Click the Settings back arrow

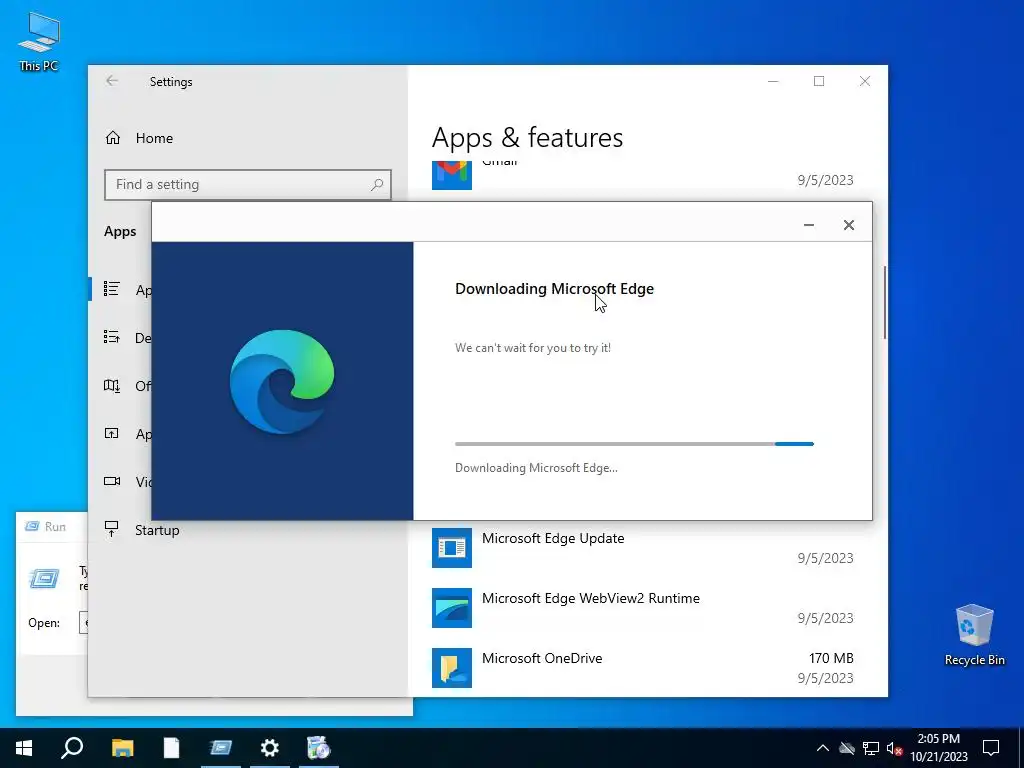(x=112, y=81)
